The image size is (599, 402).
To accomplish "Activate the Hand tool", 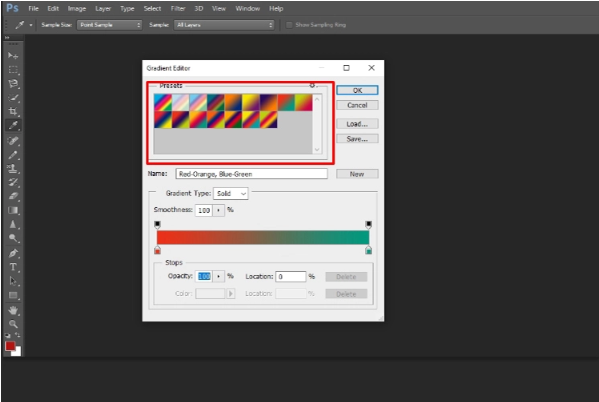I will point(13,310).
